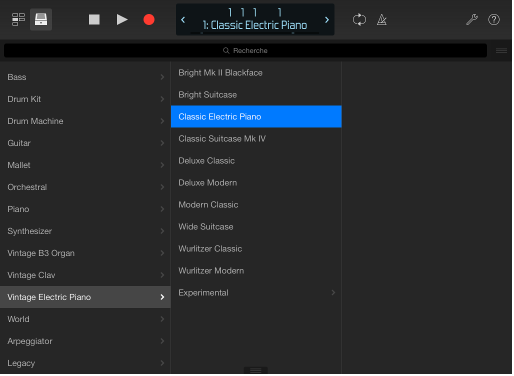Go to previous patch arrow
This screenshot has height=376, width=514.
tap(183, 20)
